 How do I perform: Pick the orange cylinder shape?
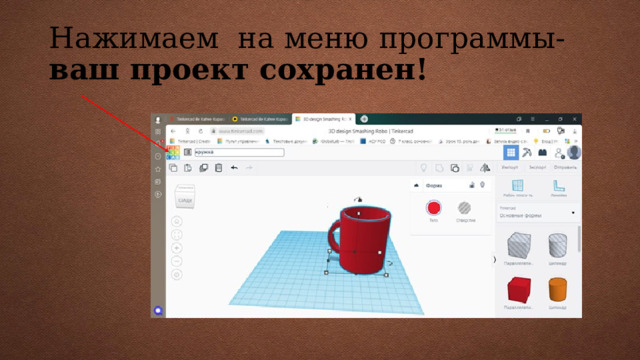pyautogui.click(x=558, y=289)
